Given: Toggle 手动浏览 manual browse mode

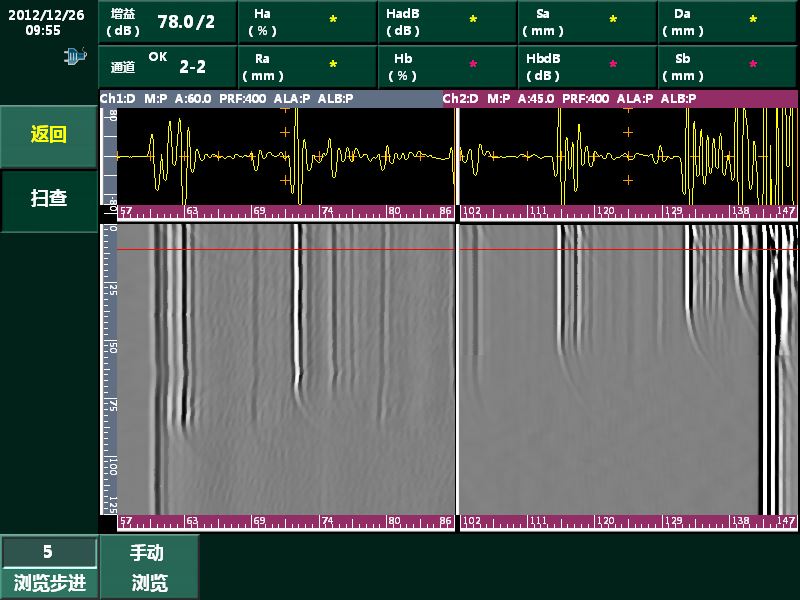Looking at the screenshot, I should coord(149,567).
